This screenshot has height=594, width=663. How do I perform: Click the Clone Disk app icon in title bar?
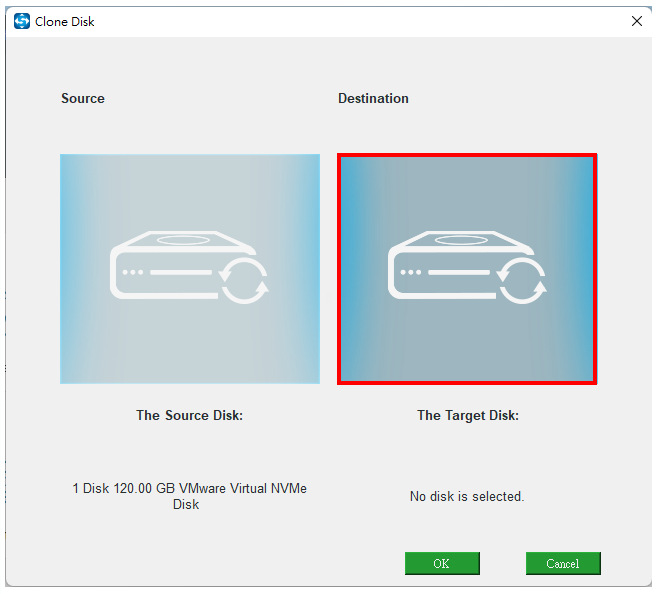click(x=22, y=21)
